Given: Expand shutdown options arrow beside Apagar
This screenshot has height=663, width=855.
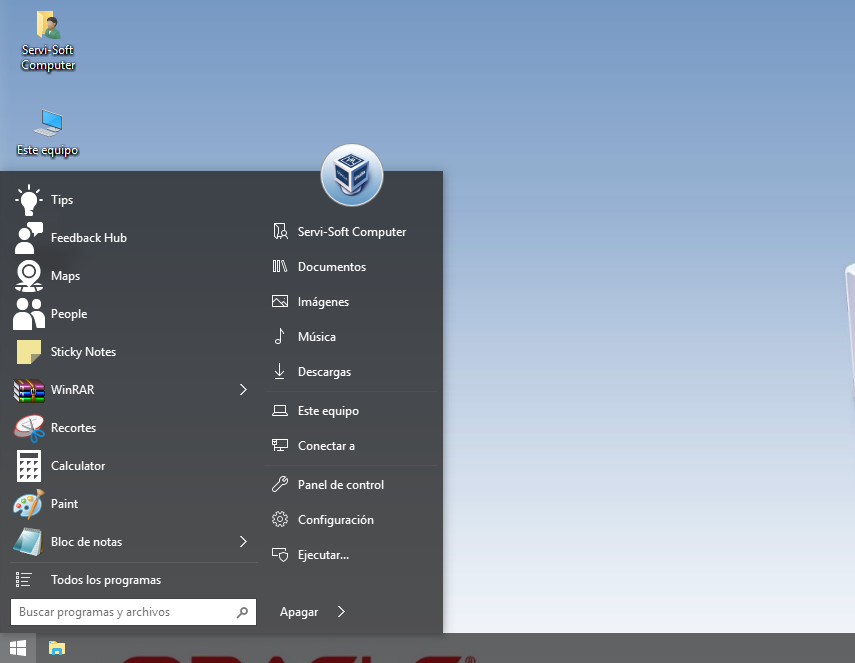Looking at the screenshot, I should tap(341, 612).
